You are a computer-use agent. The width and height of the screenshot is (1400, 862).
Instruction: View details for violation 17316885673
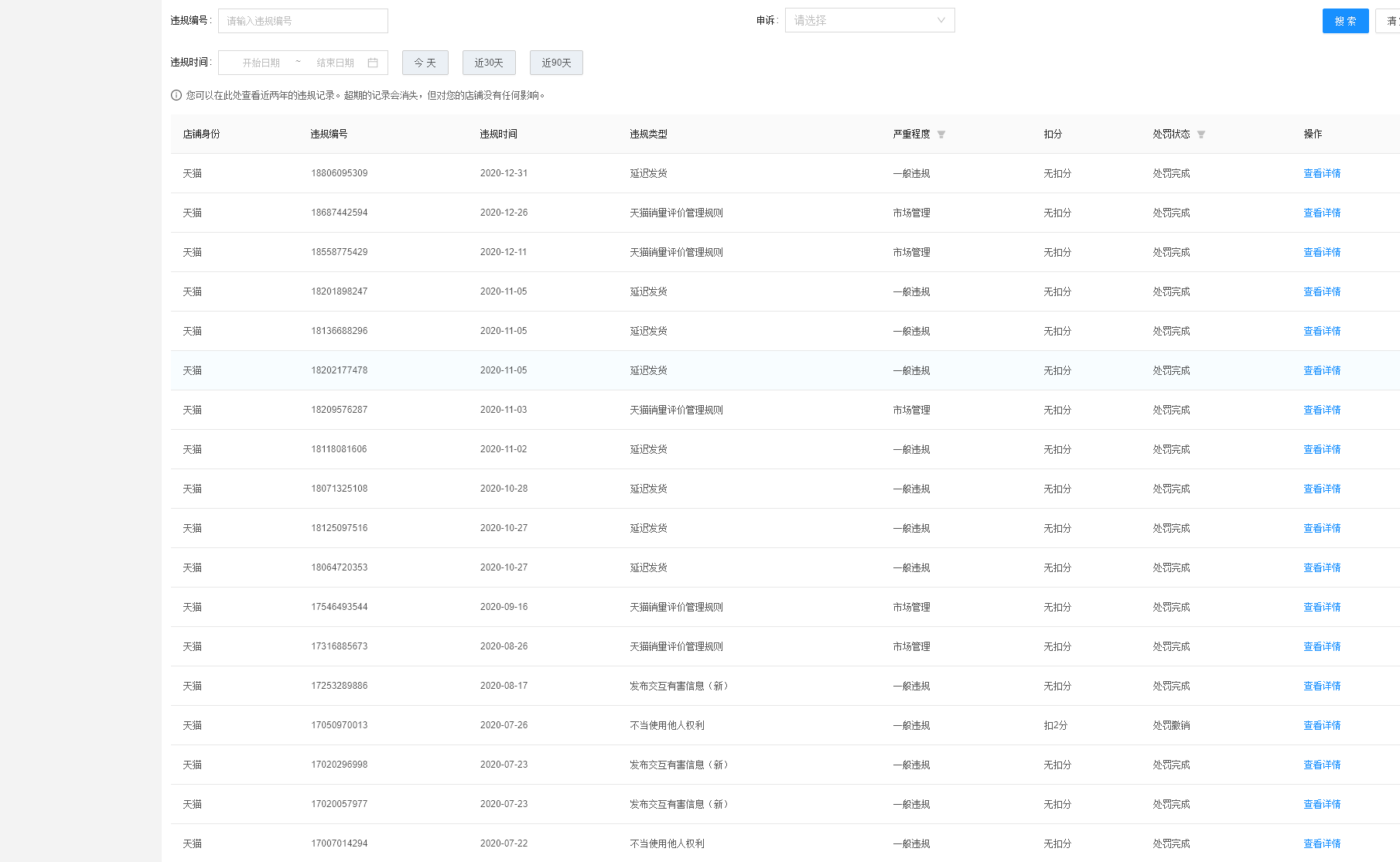pos(1322,646)
